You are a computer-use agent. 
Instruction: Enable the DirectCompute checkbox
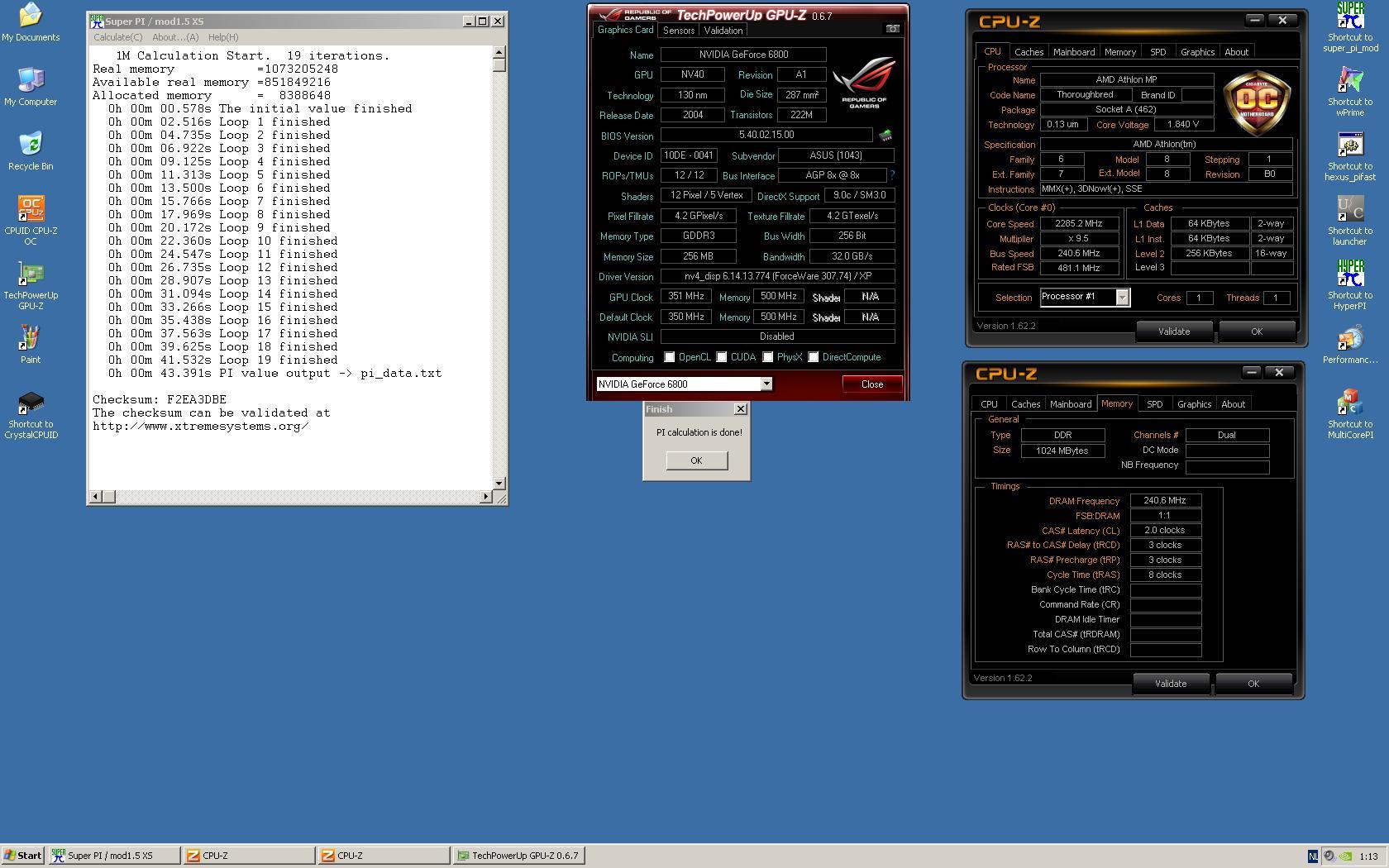[814, 357]
